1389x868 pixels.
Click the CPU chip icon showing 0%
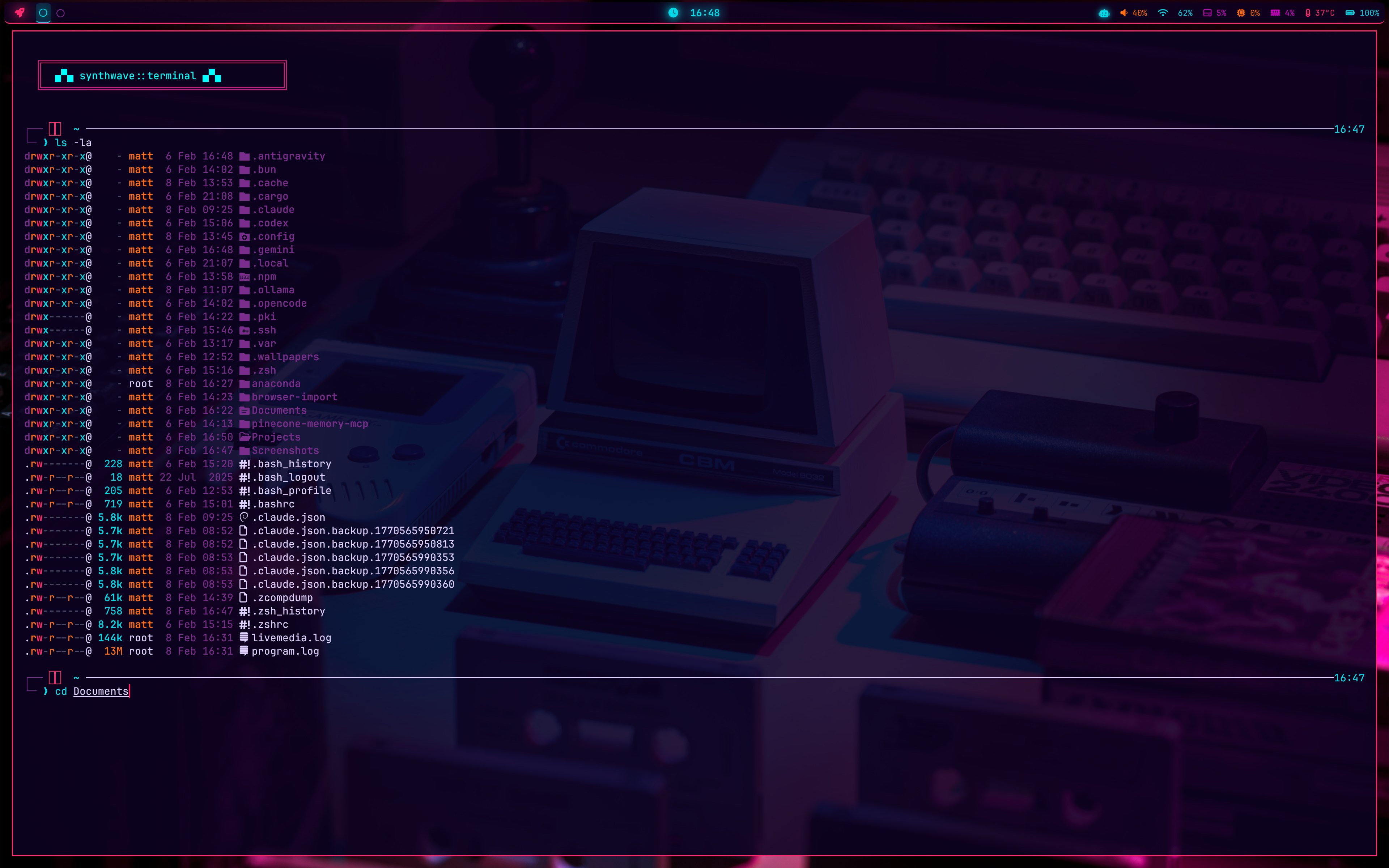pyautogui.click(x=1241, y=13)
